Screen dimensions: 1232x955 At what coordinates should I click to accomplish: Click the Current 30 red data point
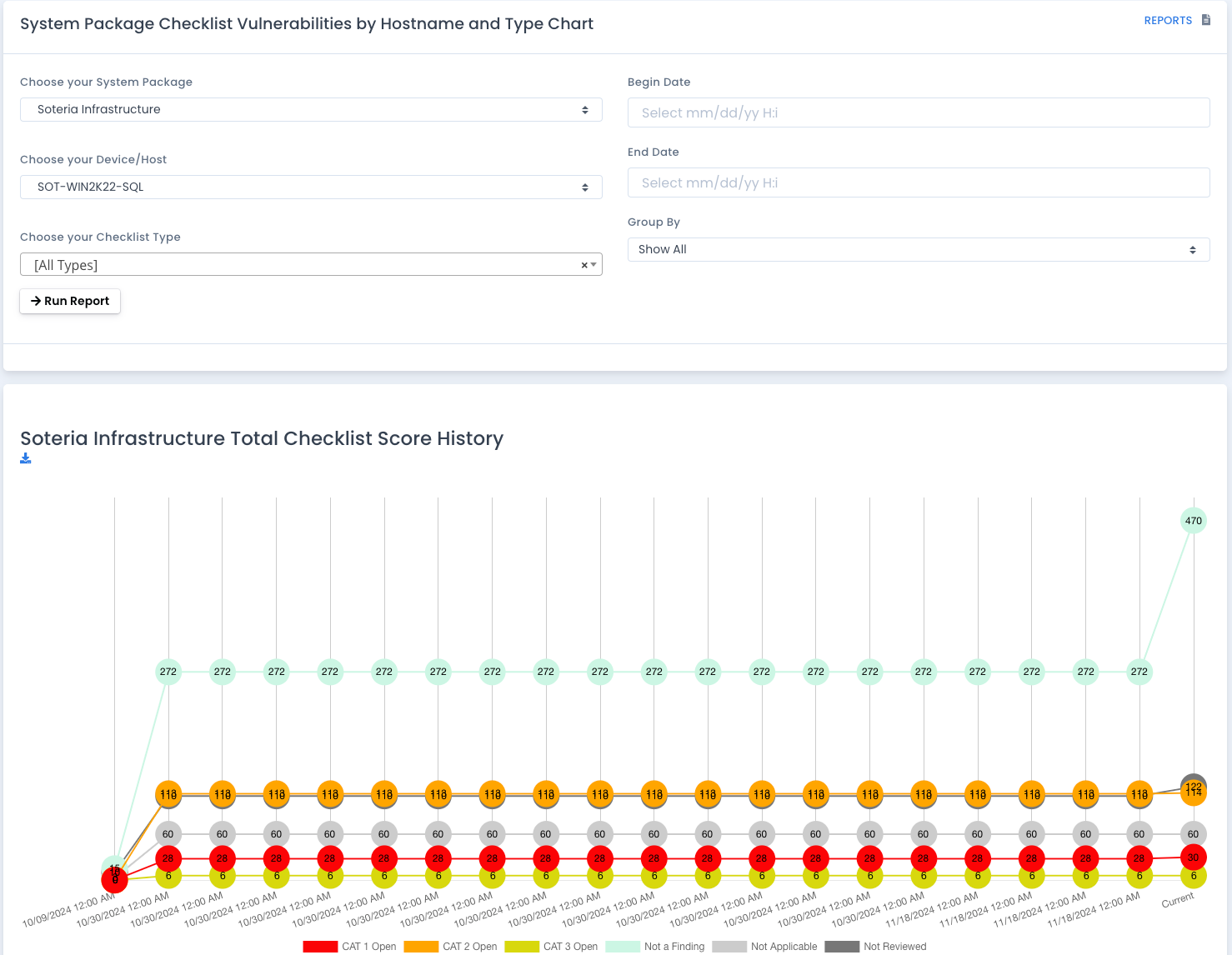tap(1194, 857)
